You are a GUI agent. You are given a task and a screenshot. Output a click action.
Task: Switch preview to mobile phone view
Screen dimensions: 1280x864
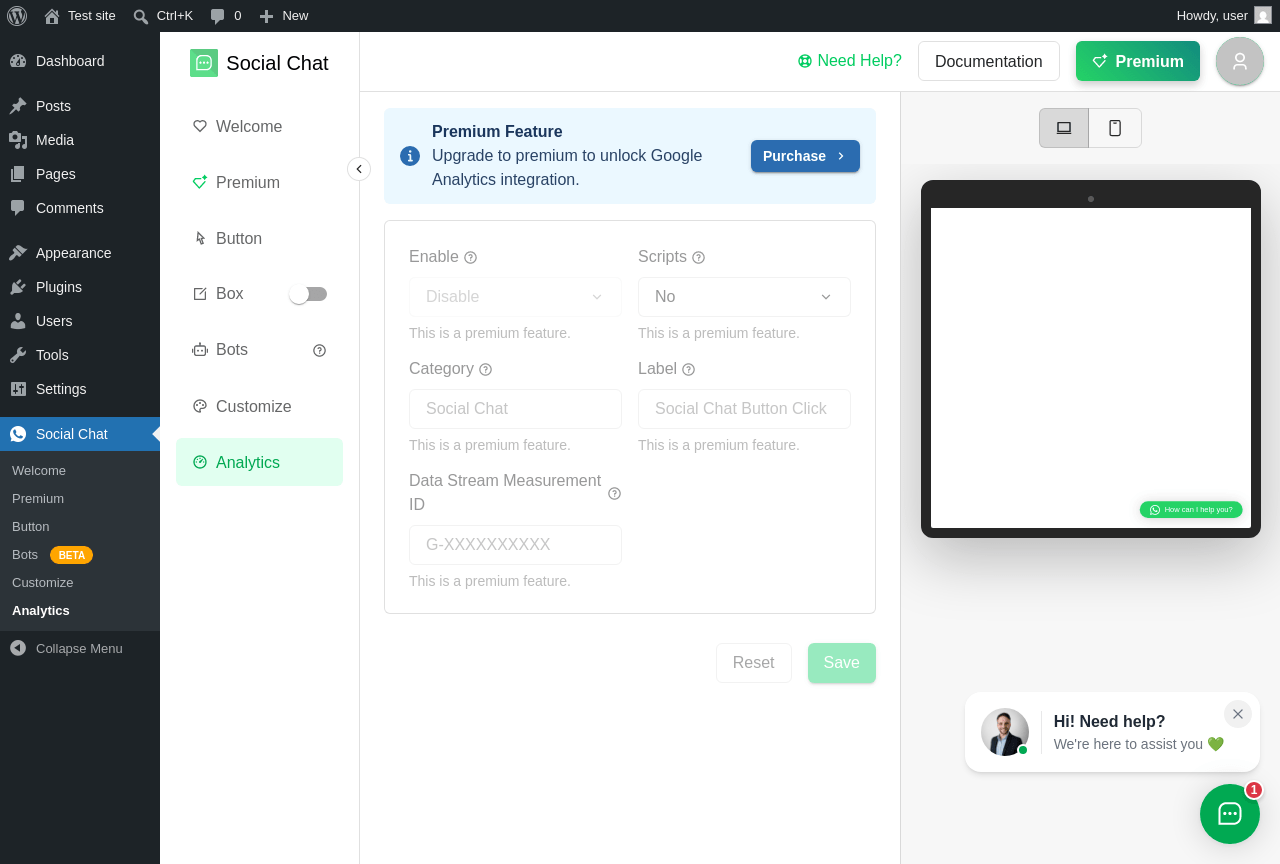pyautogui.click(x=1115, y=128)
